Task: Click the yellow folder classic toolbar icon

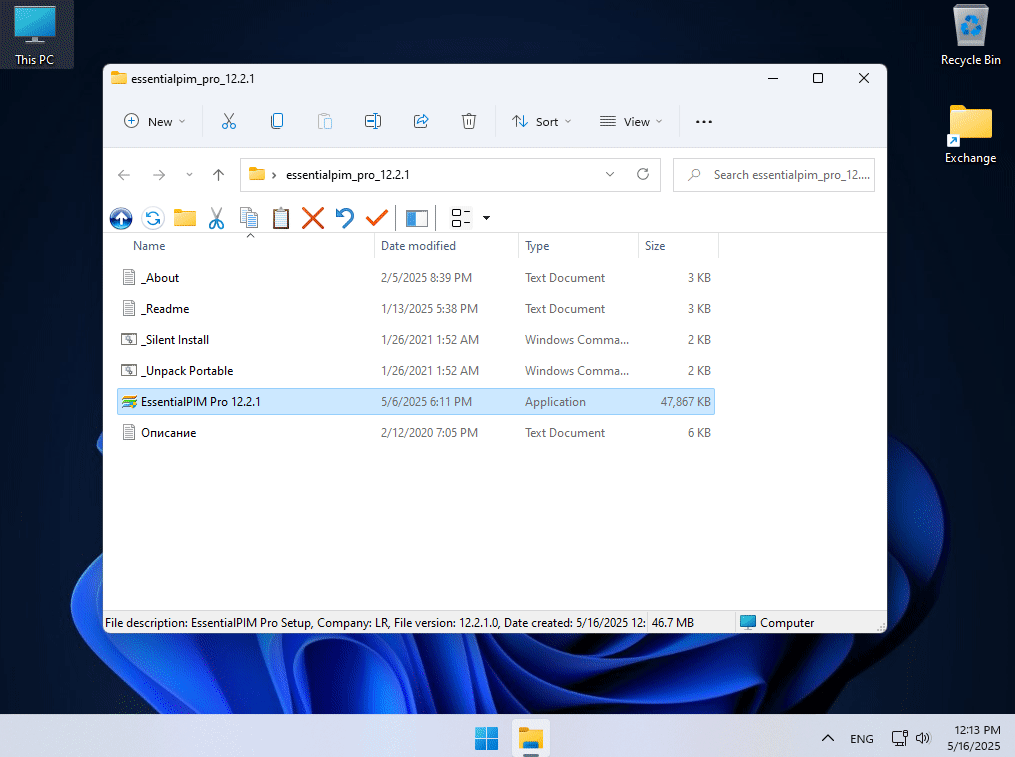Action: coord(184,218)
